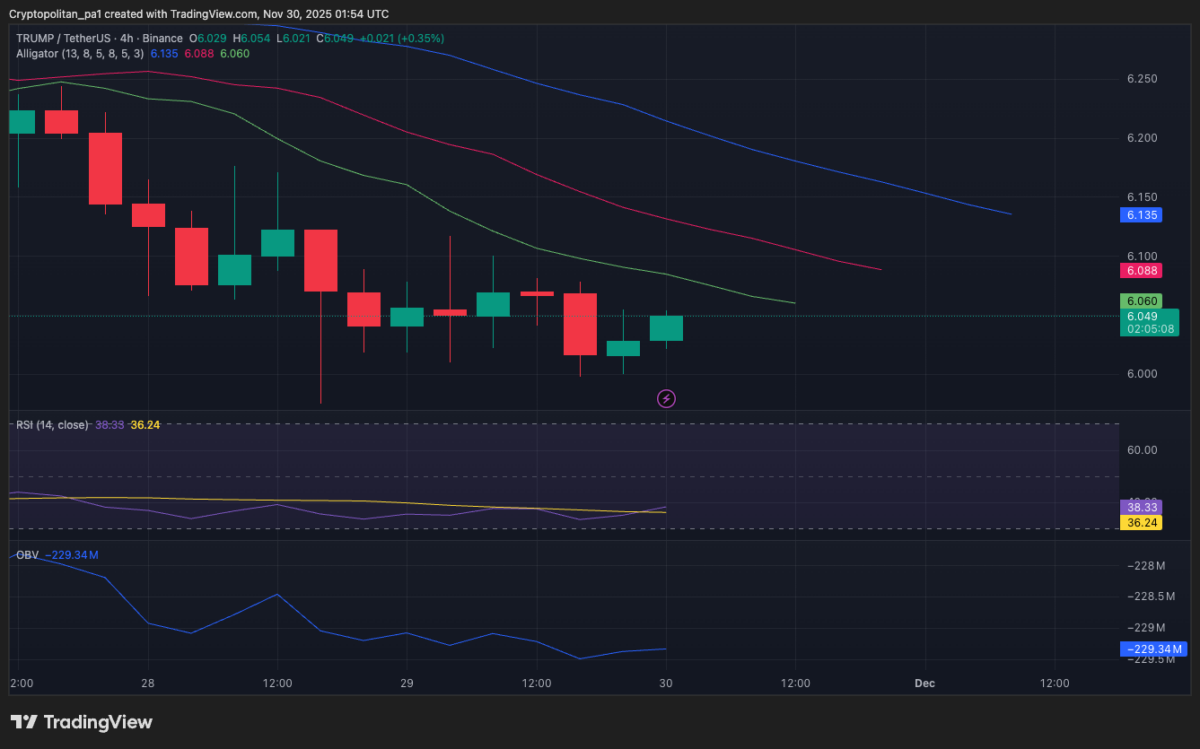This screenshot has width=1200, height=749.
Task: Click the purple 38.33 RSI value tag
Action: 1141,508
